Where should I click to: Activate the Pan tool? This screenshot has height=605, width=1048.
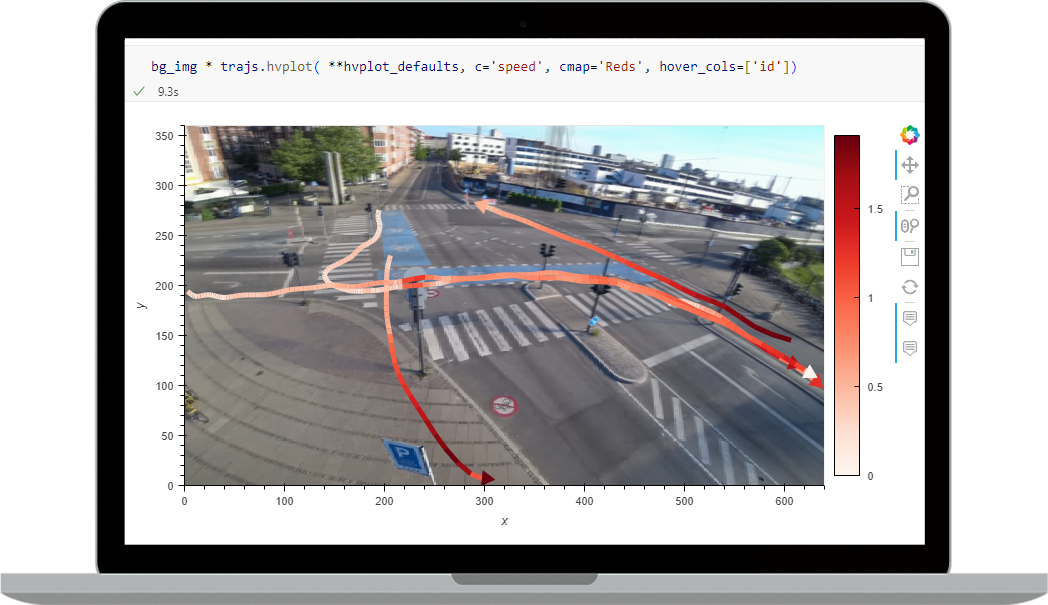point(909,165)
